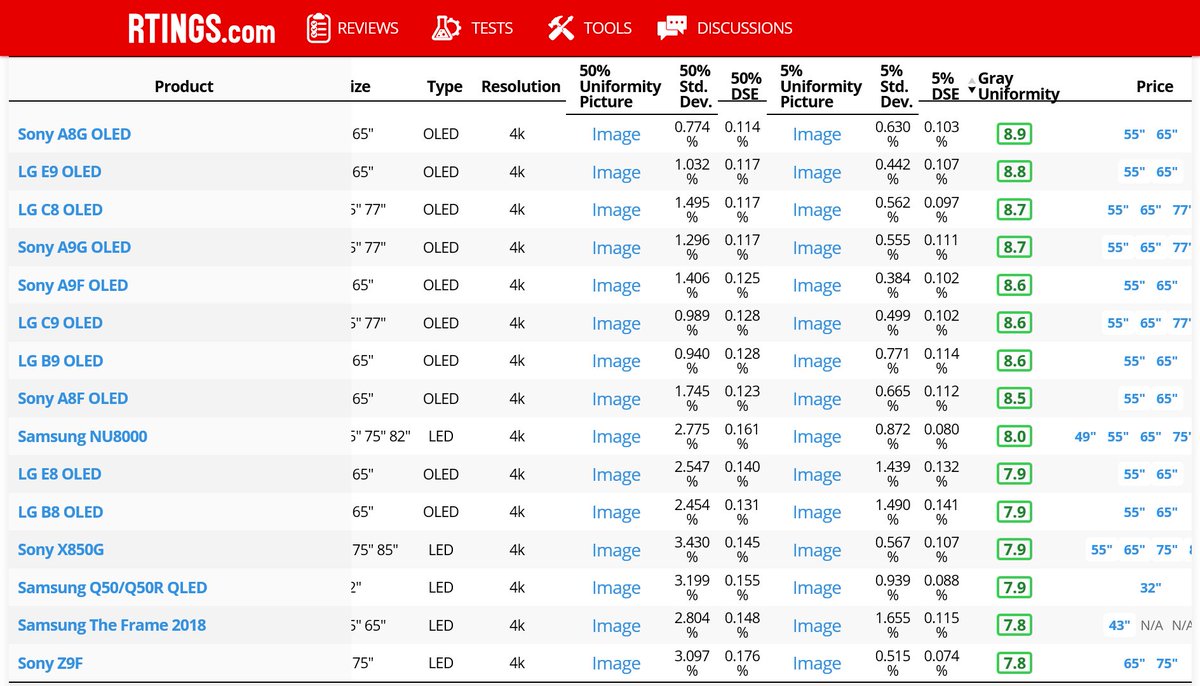Open Sony A8F OLED review link

(x=73, y=398)
